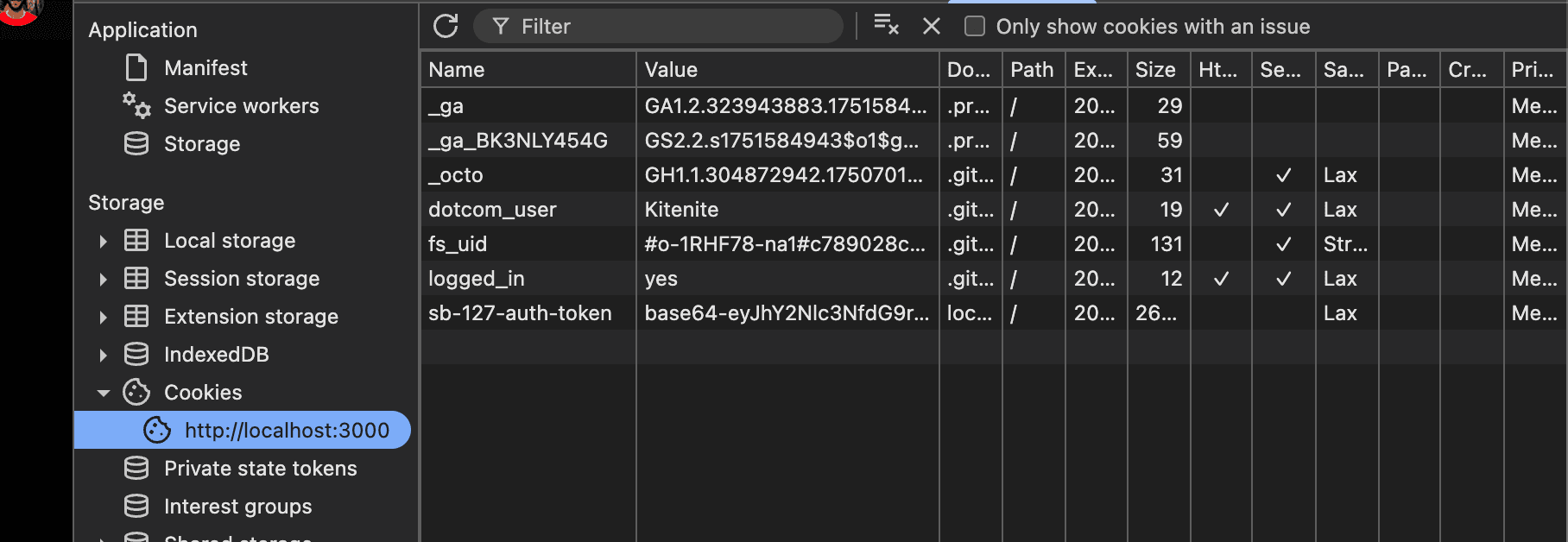Screen dimensions: 1568x542
Task: Sort by the Size column header
Action: pyautogui.click(x=1156, y=69)
